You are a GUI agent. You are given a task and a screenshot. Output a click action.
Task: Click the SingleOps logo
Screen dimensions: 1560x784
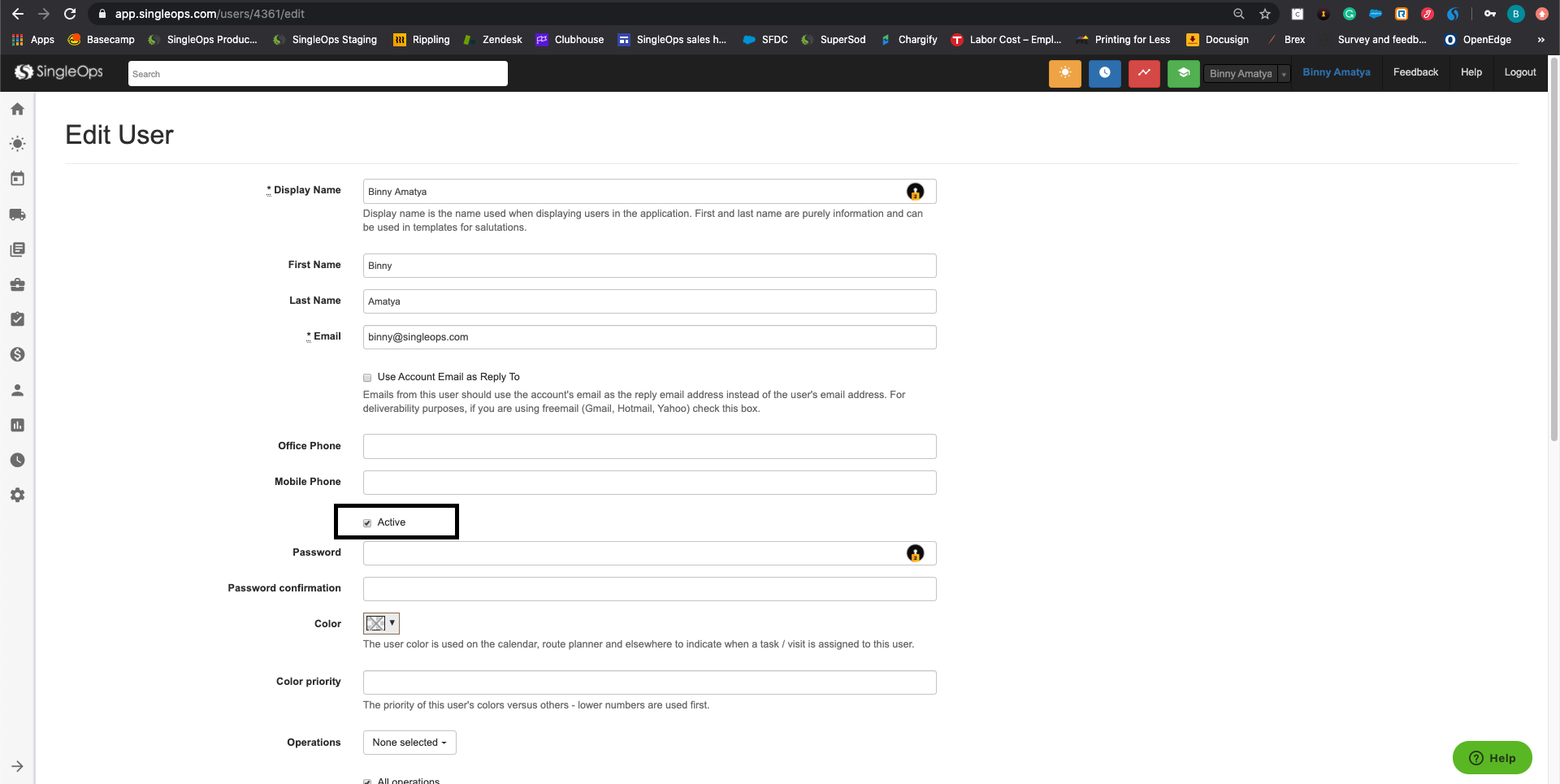pos(59,72)
